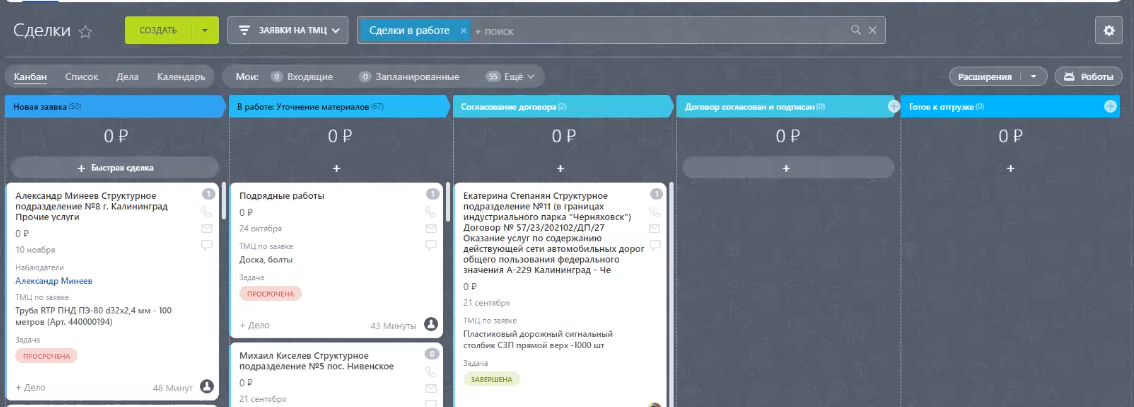Add a stage after Готов к отгрузке
The width and height of the screenshot is (1134, 407).
(1110, 106)
